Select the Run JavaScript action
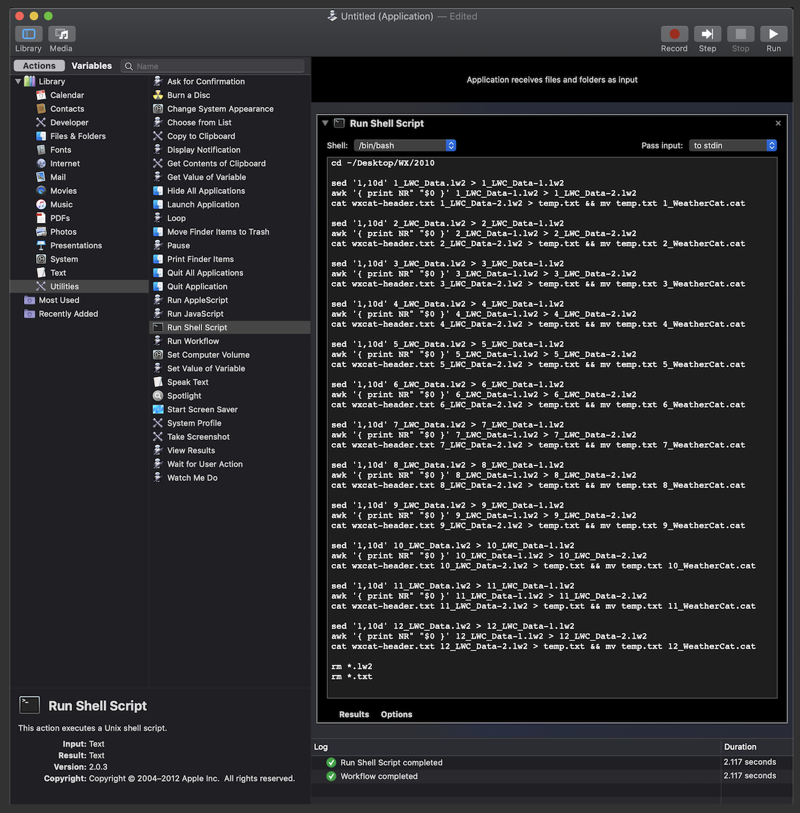Image resolution: width=800 pixels, height=813 pixels. (x=195, y=314)
